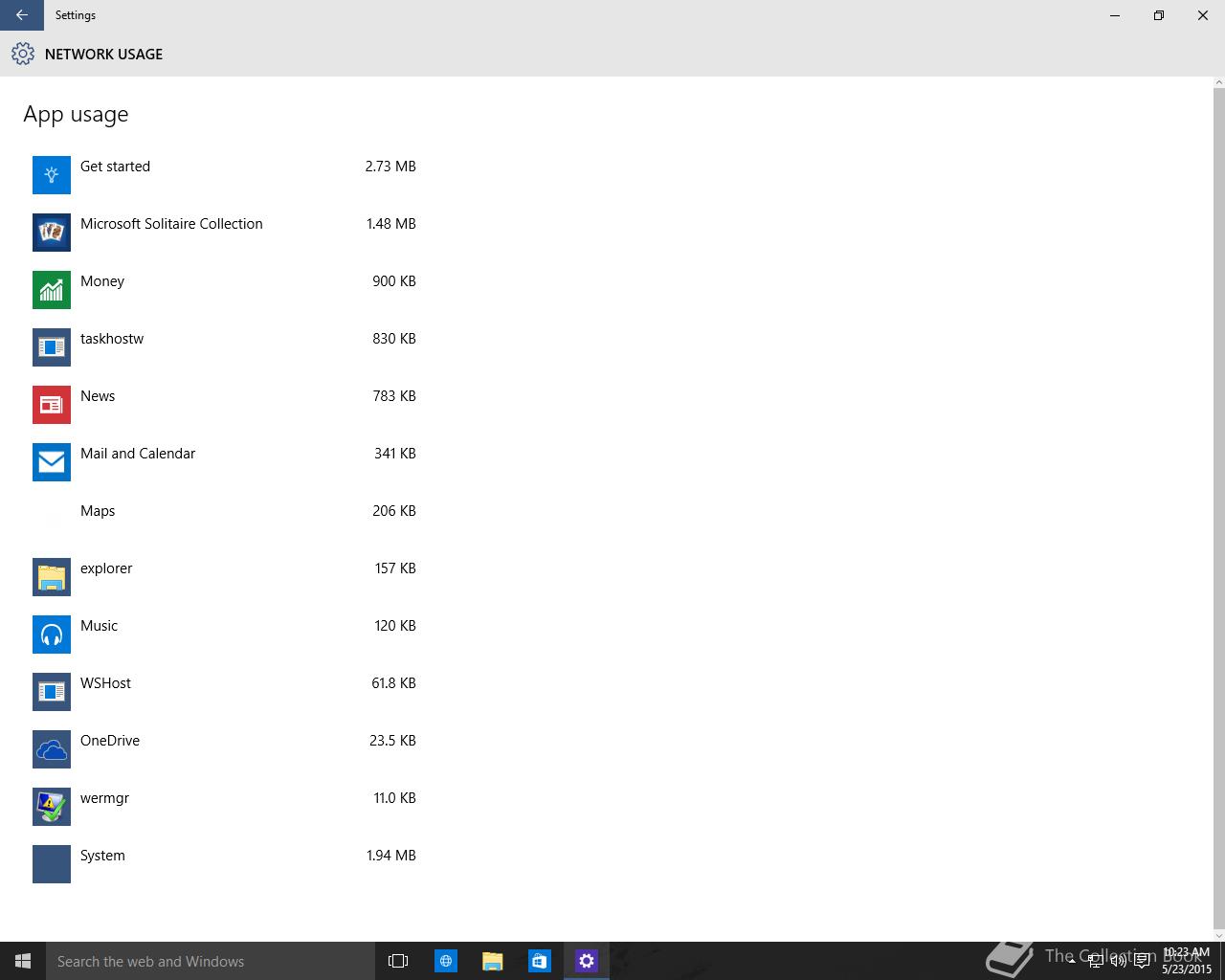Click the 830 KB usage value
This screenshot has height=980, width=1225.
coord(394,339)
